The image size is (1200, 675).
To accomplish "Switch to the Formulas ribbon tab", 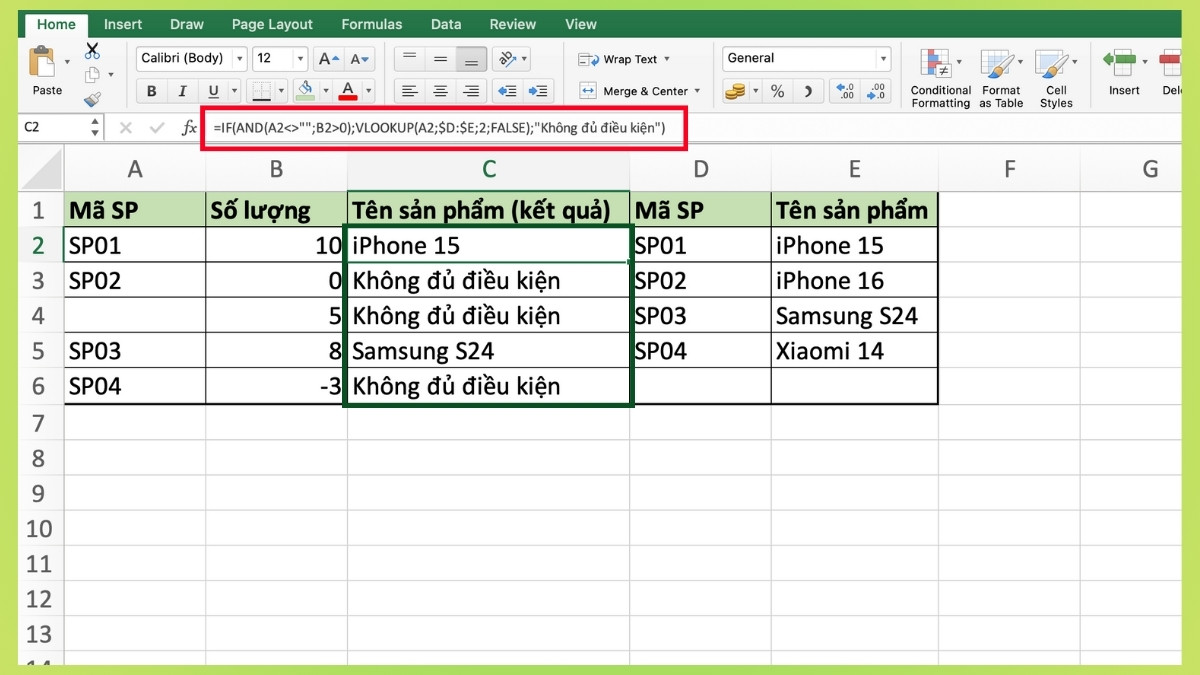I will pyautogui.click(x=371, y=24).
